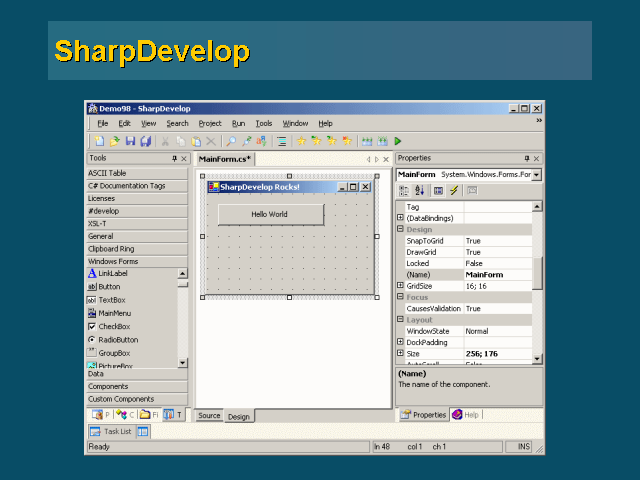This screenshot has width=640, height=480.
Task: Click the (Name) value MainForm field
Action: click(498, 274)
